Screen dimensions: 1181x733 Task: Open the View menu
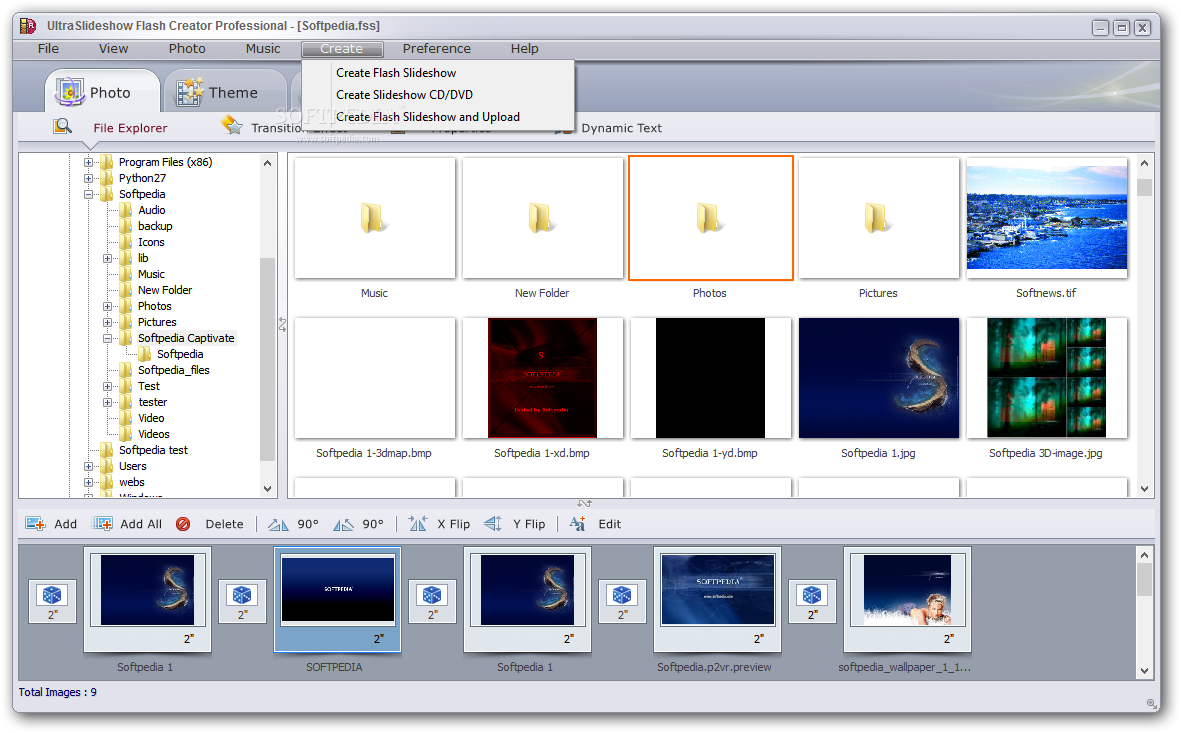point(113,48)
